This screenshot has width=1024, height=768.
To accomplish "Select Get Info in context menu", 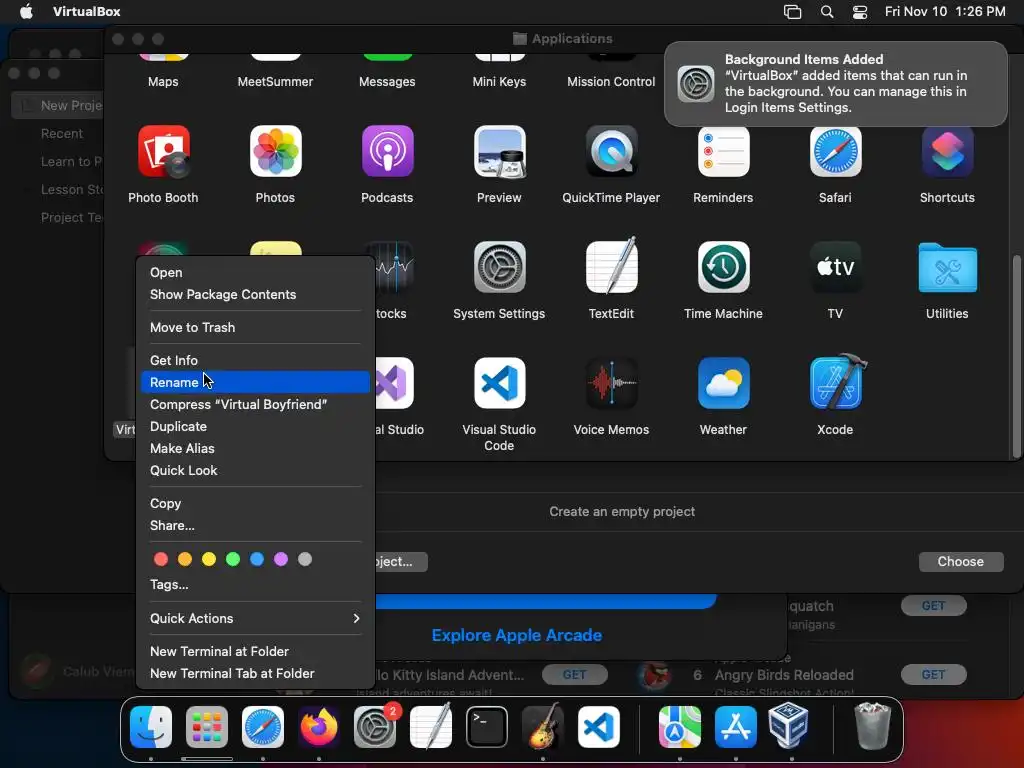I will tap(255, 360).
